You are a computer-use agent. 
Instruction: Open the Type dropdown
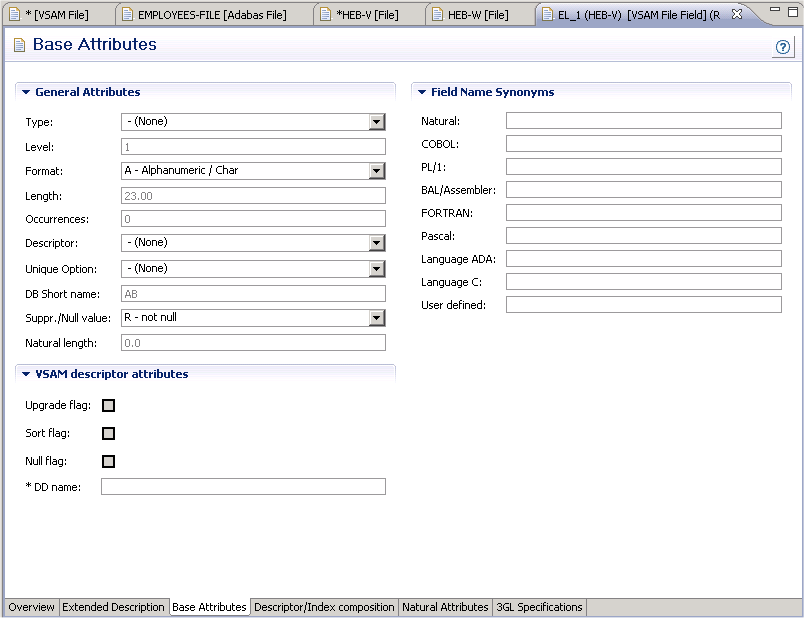point(378,121)
